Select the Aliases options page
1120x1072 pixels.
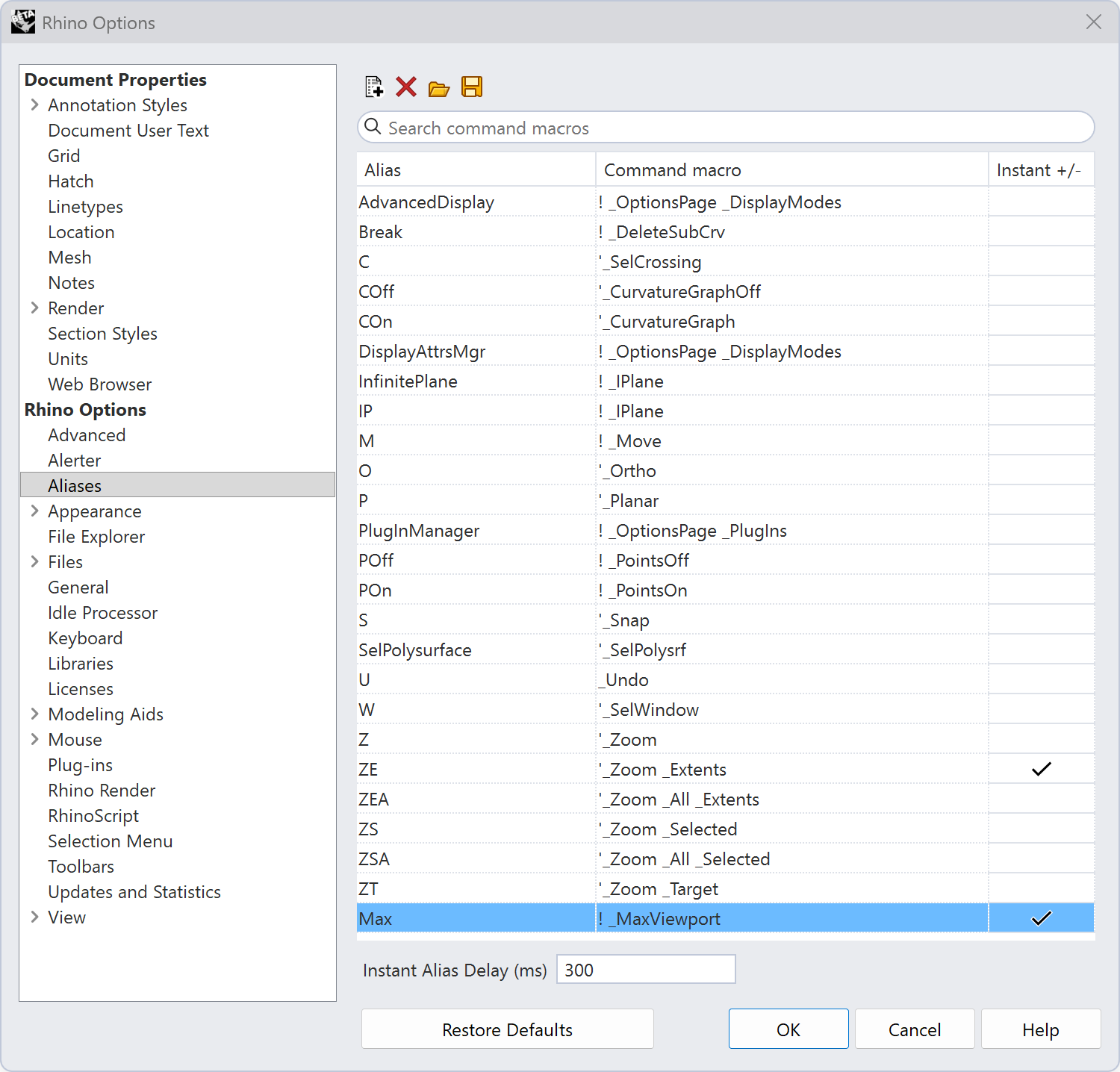tap(178, 485)
